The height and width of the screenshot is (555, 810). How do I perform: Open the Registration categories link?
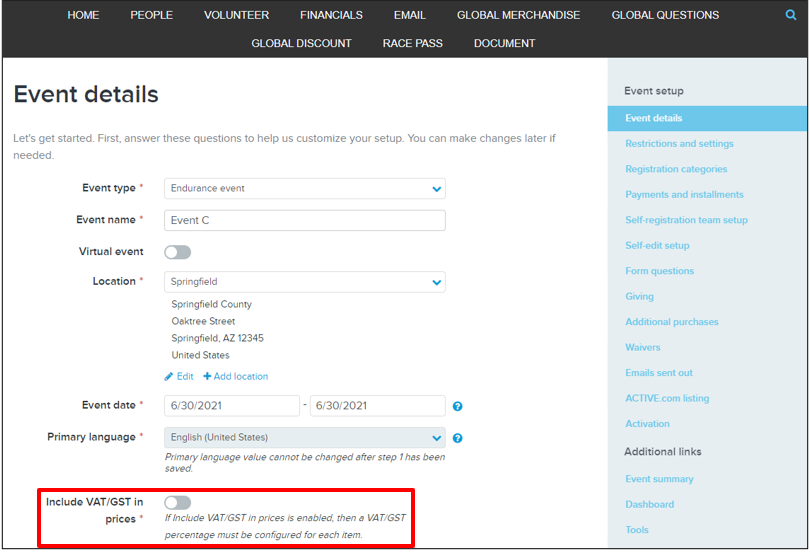tap(676, 169)
